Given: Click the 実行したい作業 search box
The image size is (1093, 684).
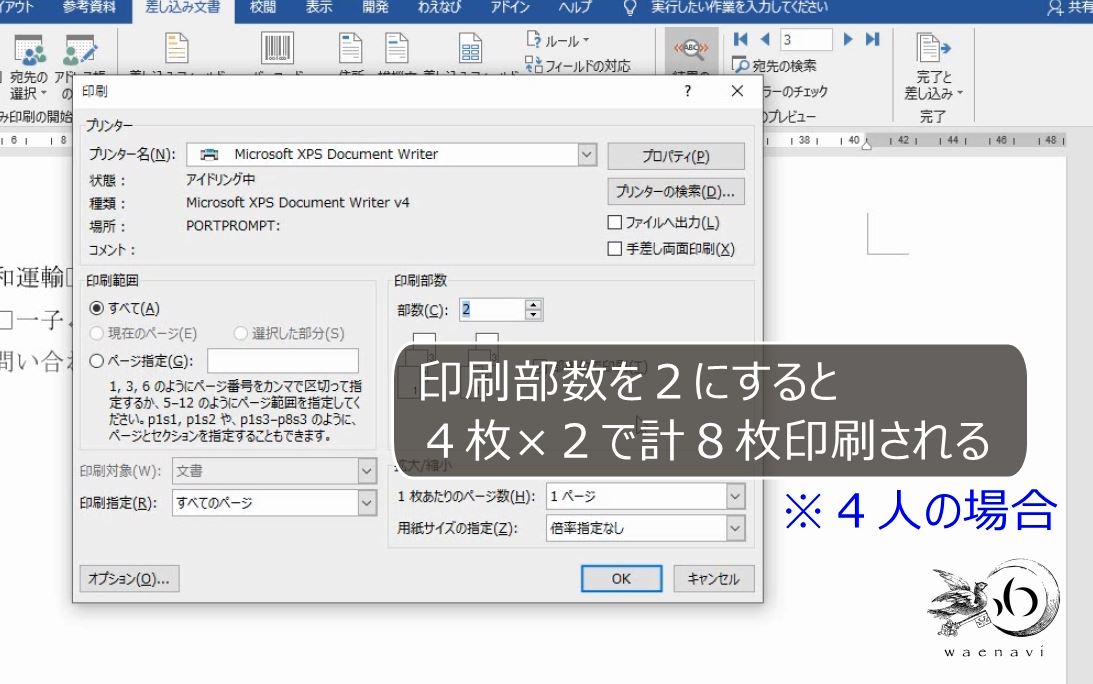Looking at the screenshot, I should coord(739,8).
